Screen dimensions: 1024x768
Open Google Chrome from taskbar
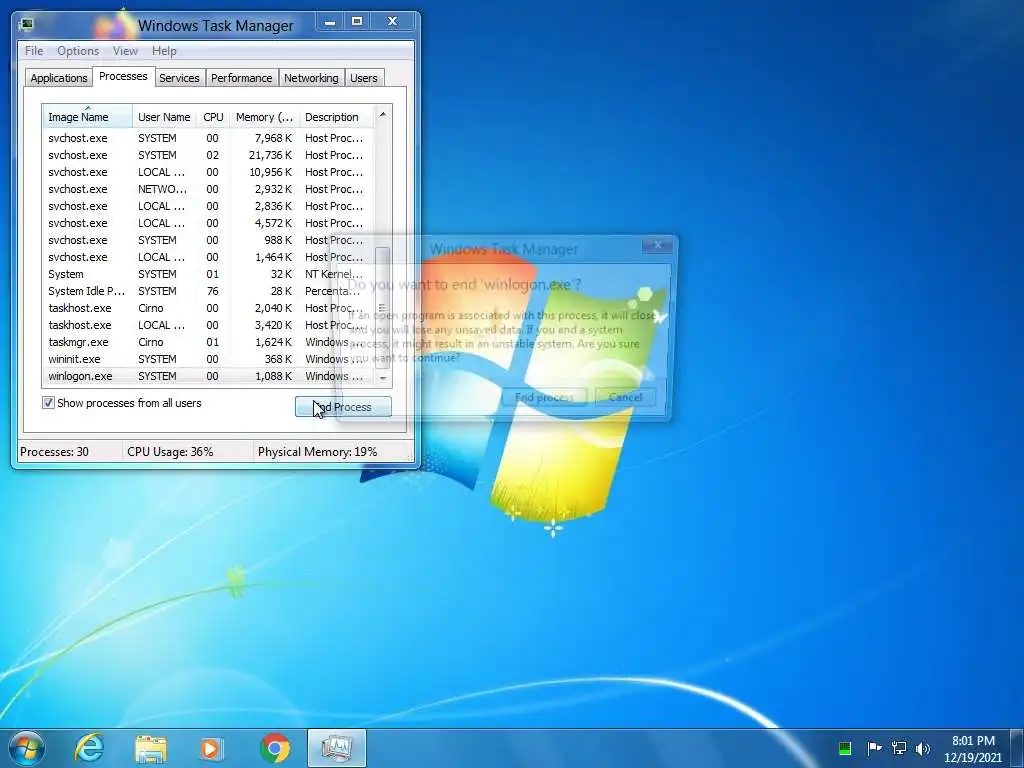coord(275,748)
